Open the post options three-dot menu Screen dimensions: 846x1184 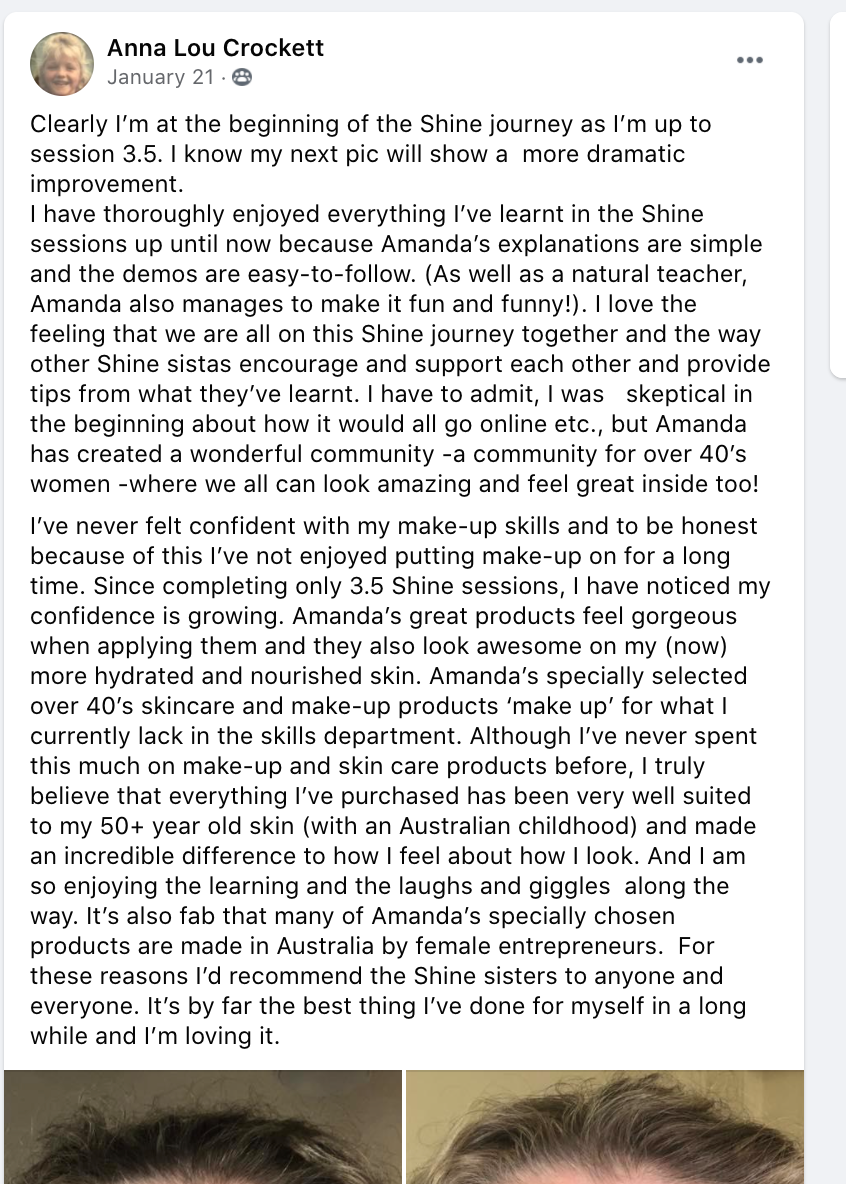[749, 60]
